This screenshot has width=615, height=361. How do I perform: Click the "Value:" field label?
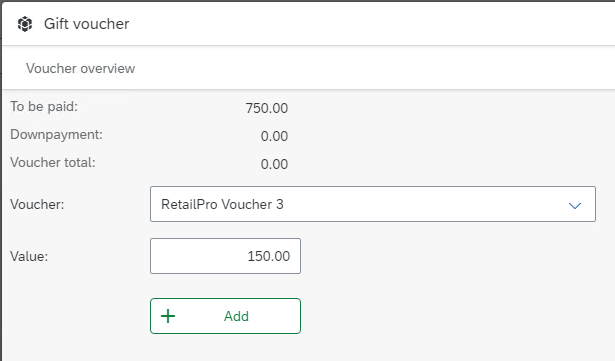coord(29,256)
